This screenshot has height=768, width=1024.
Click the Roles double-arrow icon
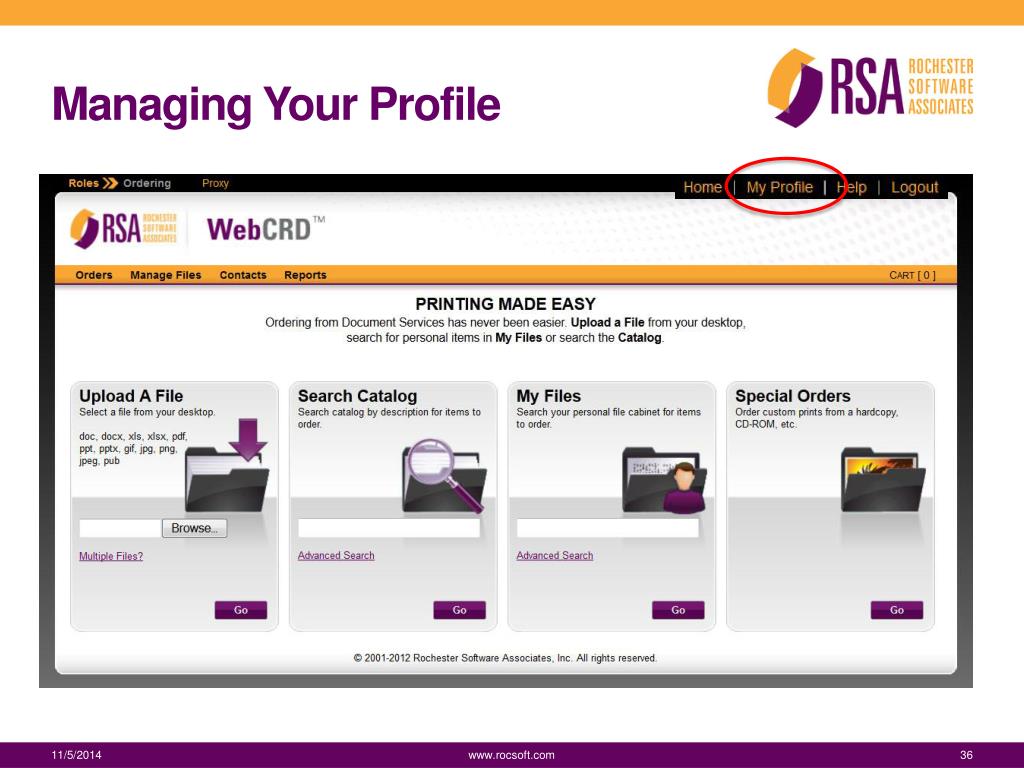pos(110,184)
